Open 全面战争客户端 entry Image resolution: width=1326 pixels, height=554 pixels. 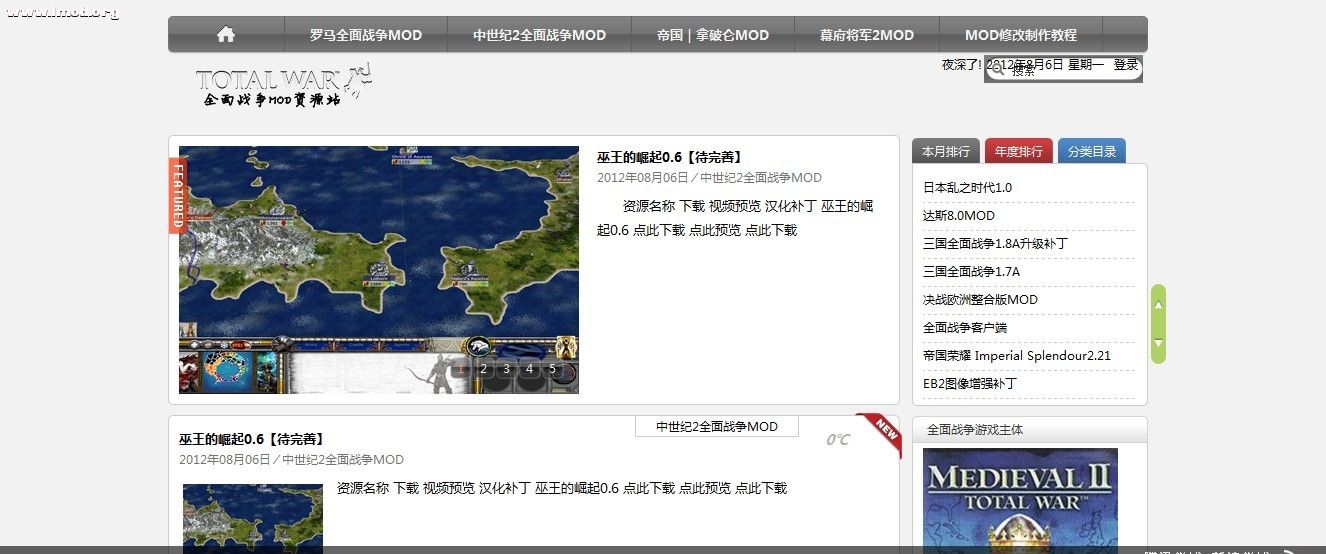(x=965, y=327)
